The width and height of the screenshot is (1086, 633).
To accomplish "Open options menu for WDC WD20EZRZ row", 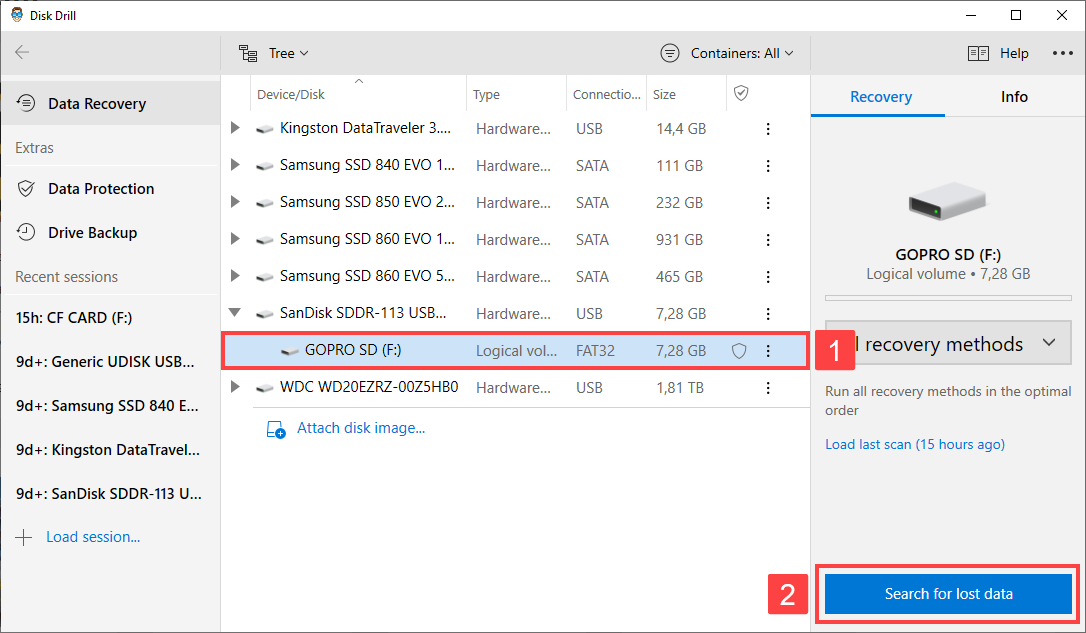I will [x=768, y=388].
